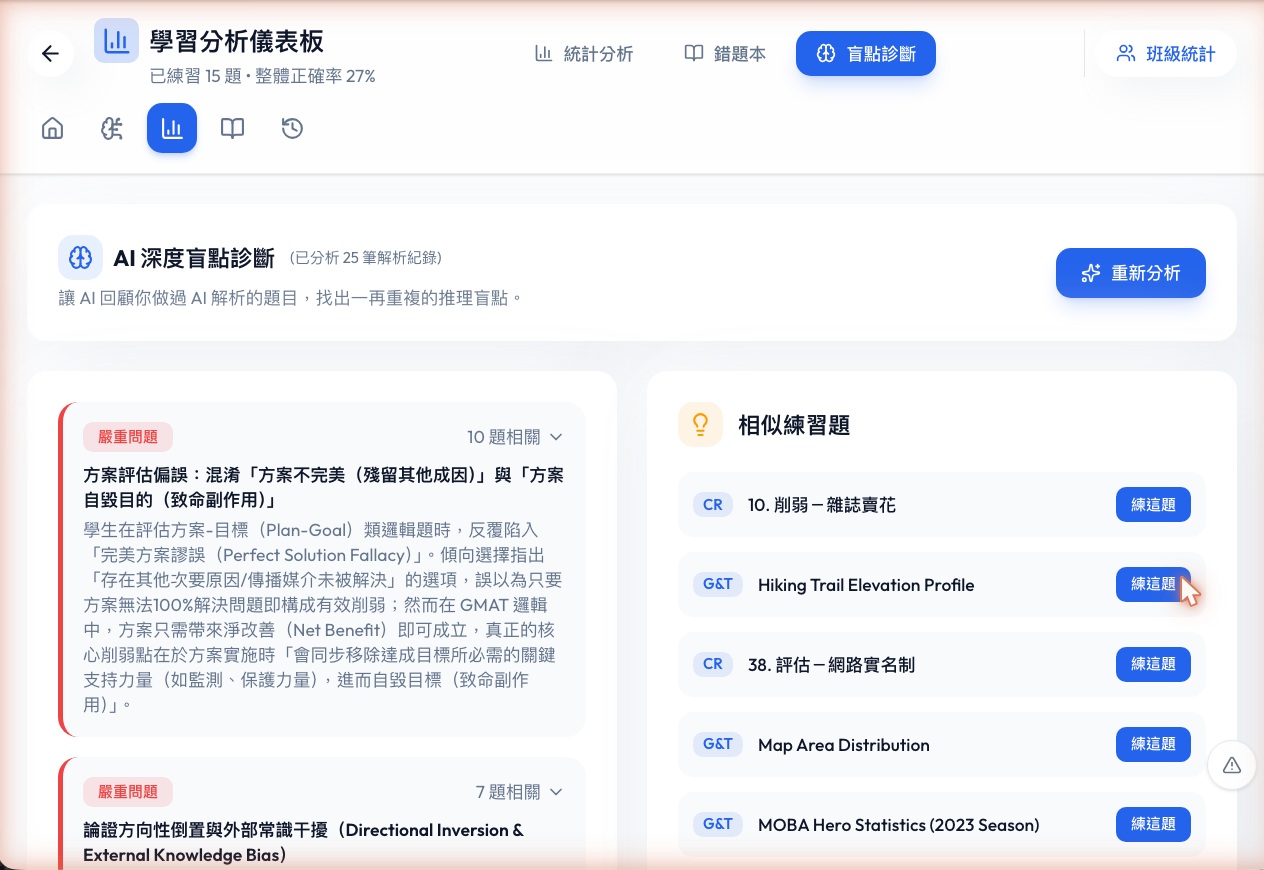Screen dimensions: 1264x870
Task: Click the 嚴重問題 badge on the 論證方向性倒置 card
Action: 128,792
